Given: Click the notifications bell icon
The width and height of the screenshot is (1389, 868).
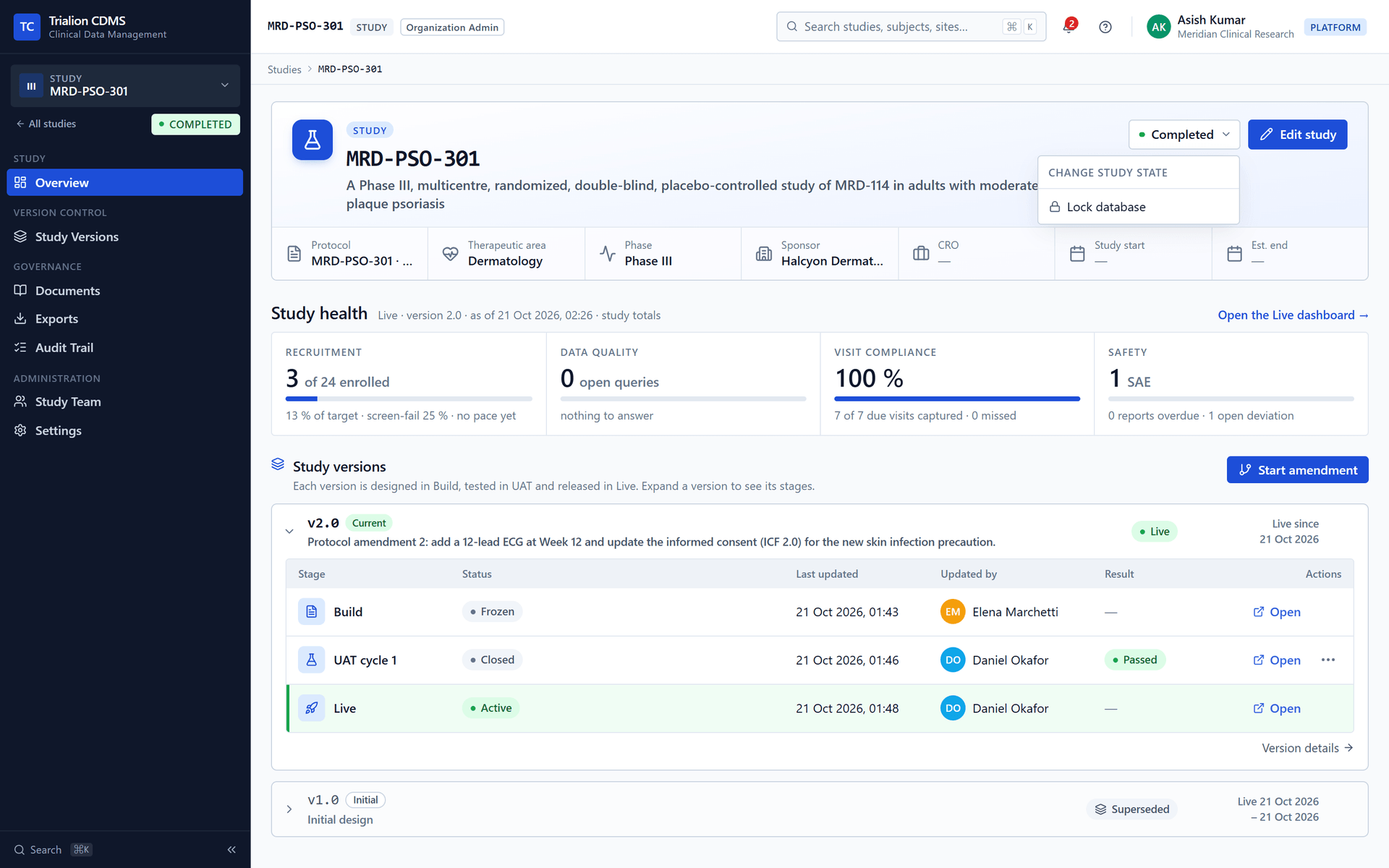Looking at the screenshot, I should (x=1069, y=27).
